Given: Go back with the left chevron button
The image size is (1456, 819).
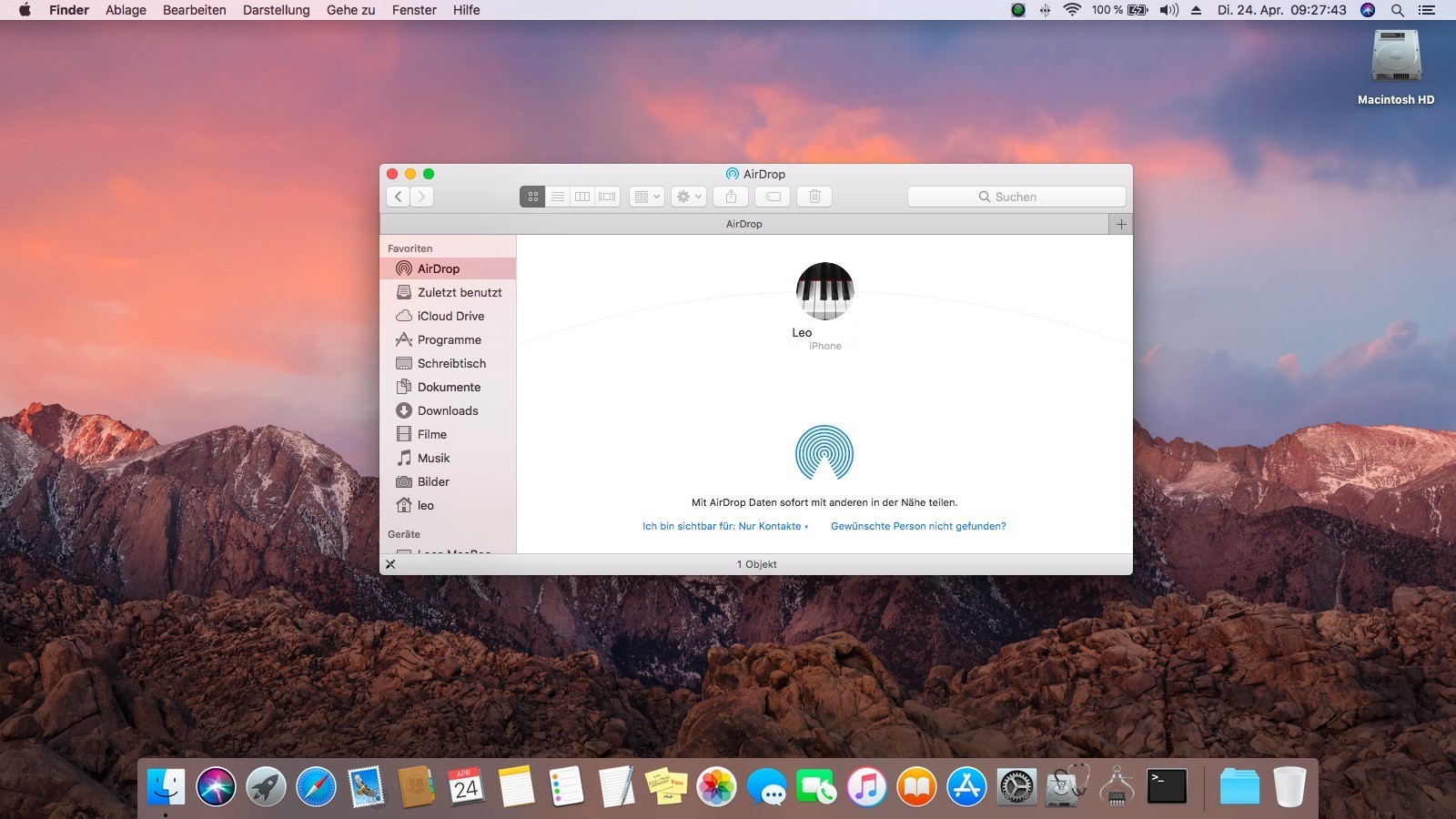Looking at the screenshot, I should [398, 197].
